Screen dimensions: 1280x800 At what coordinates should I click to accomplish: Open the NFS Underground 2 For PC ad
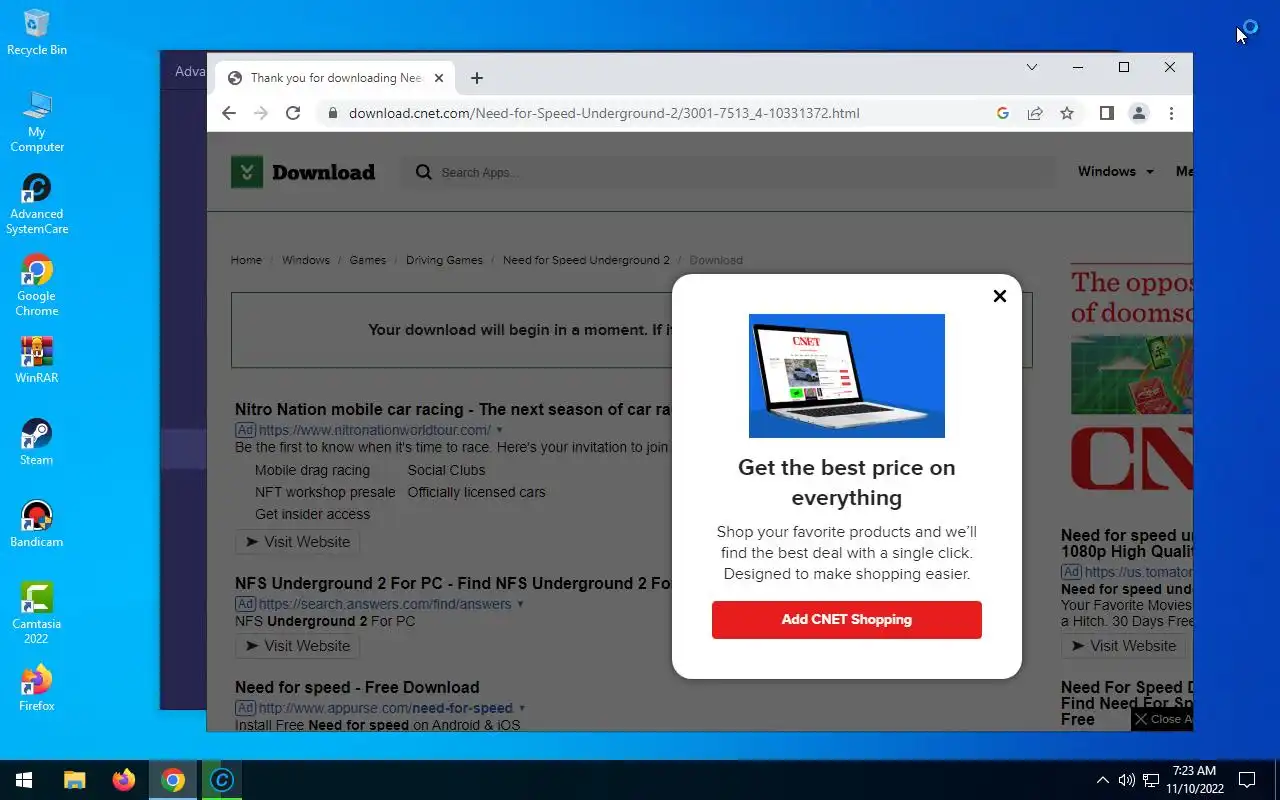[453, 583]
